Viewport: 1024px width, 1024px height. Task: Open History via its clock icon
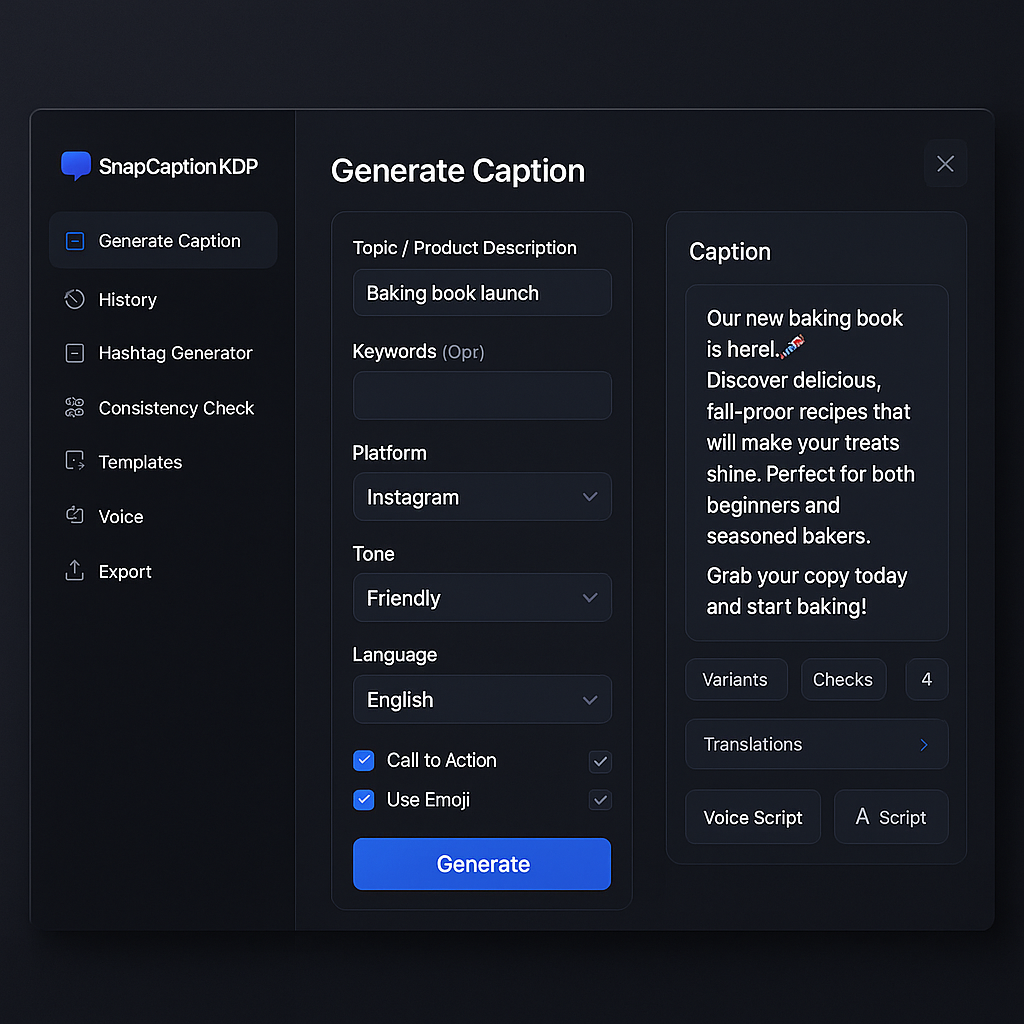coord(74,300)
